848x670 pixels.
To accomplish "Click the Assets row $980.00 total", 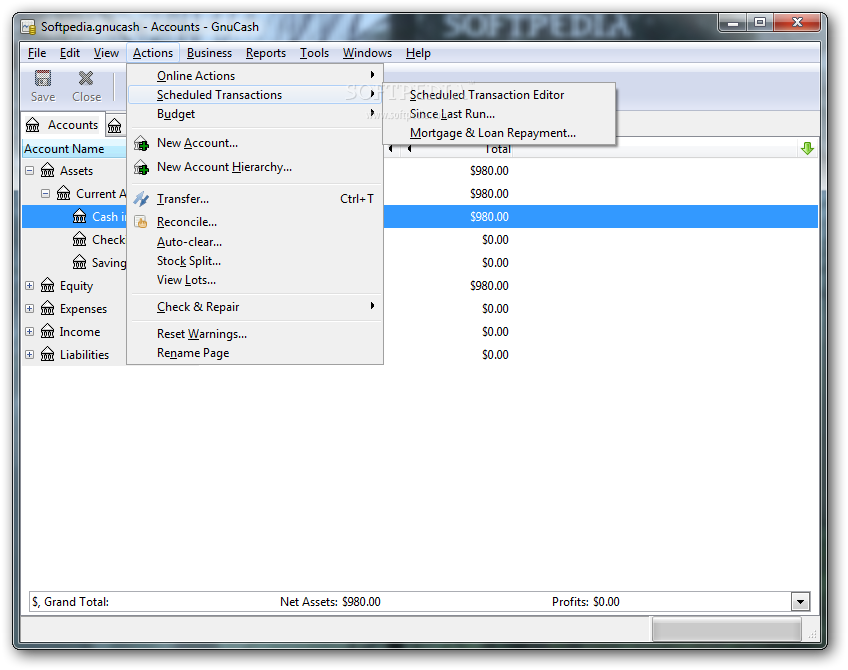I will click(489, 170).
